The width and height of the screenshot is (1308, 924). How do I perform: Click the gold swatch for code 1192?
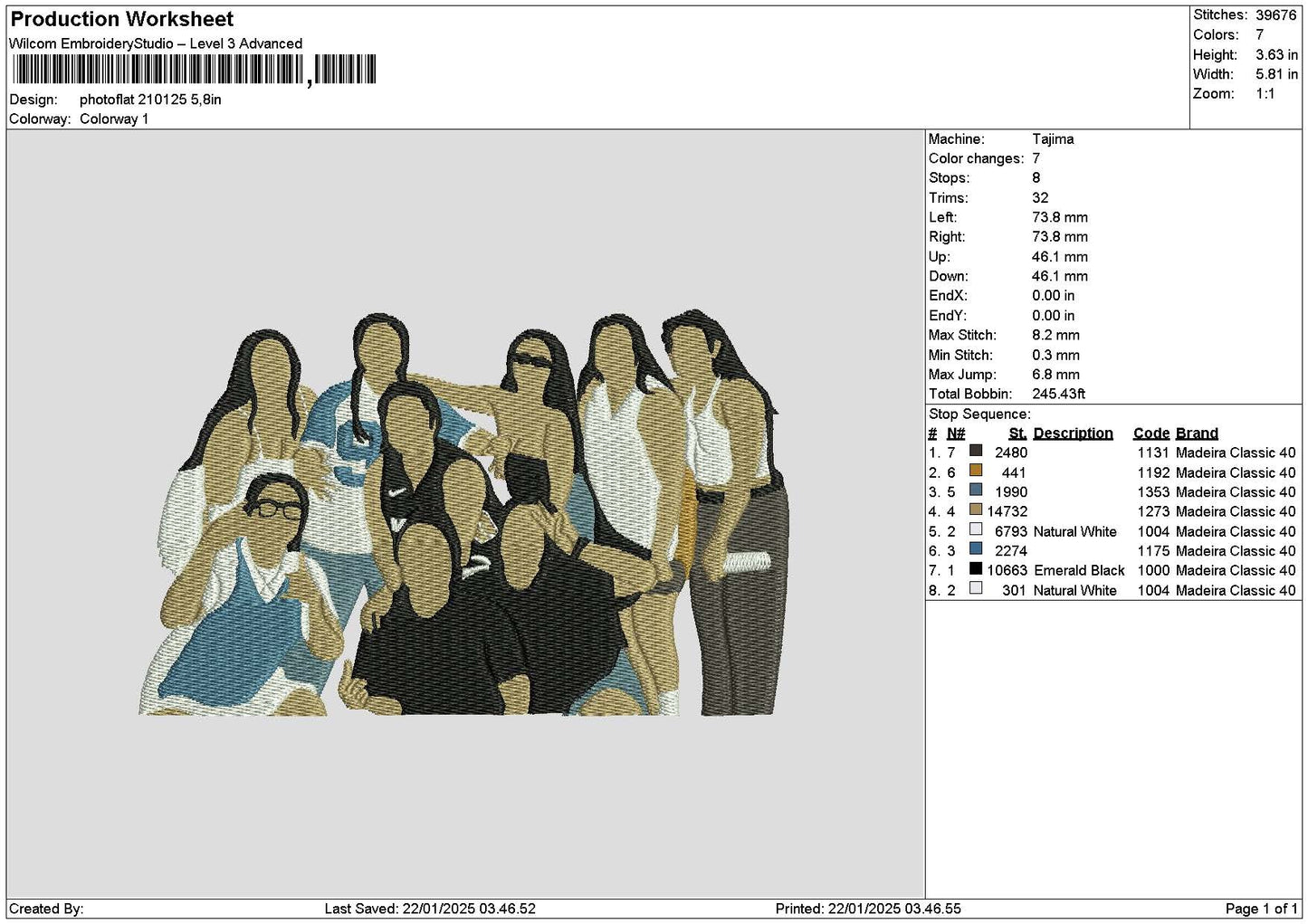pyautogui.click(x=976, y=471)
